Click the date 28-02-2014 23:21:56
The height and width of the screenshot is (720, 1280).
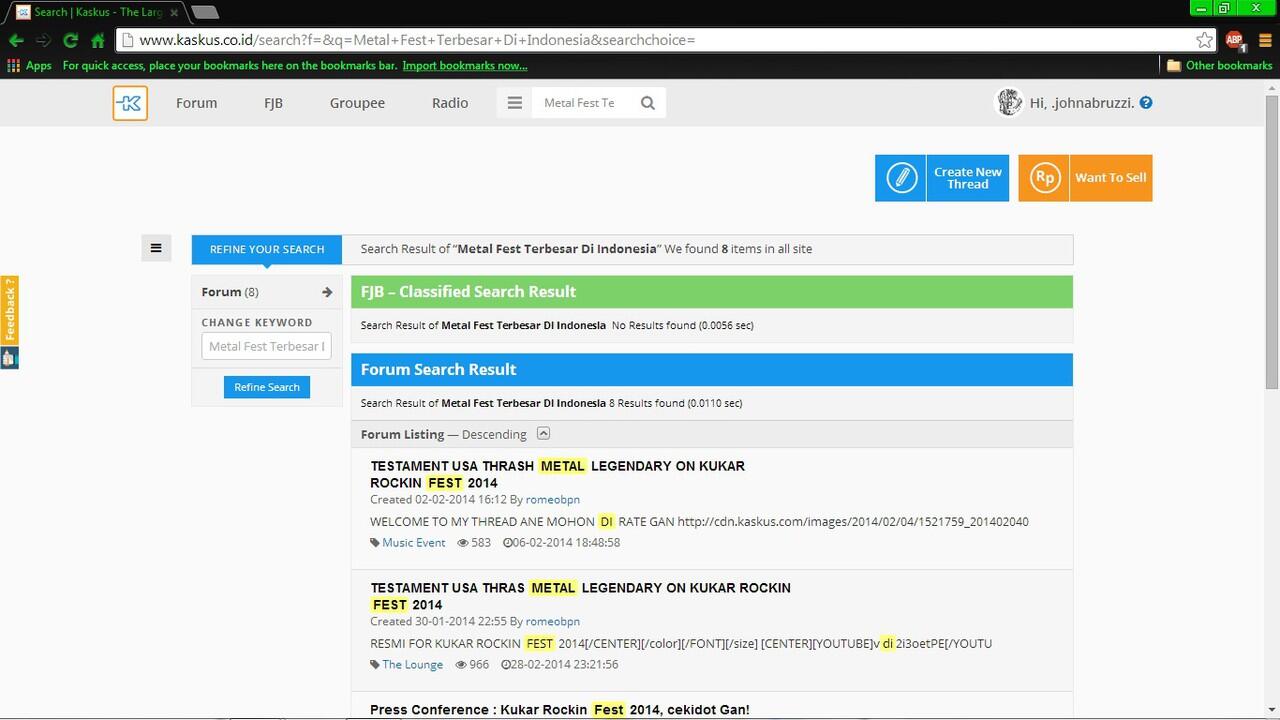559,664
